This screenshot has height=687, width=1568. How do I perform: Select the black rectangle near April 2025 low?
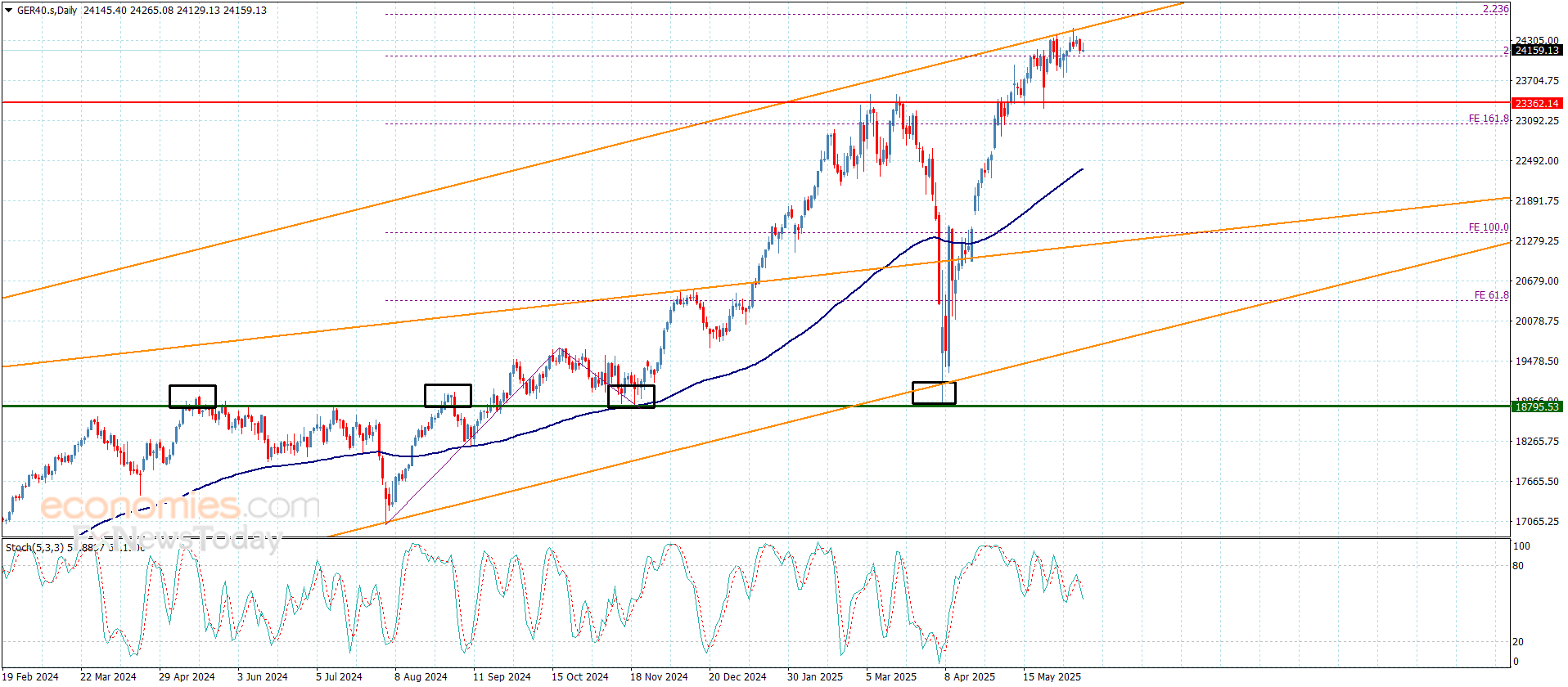tap(934, 393)
